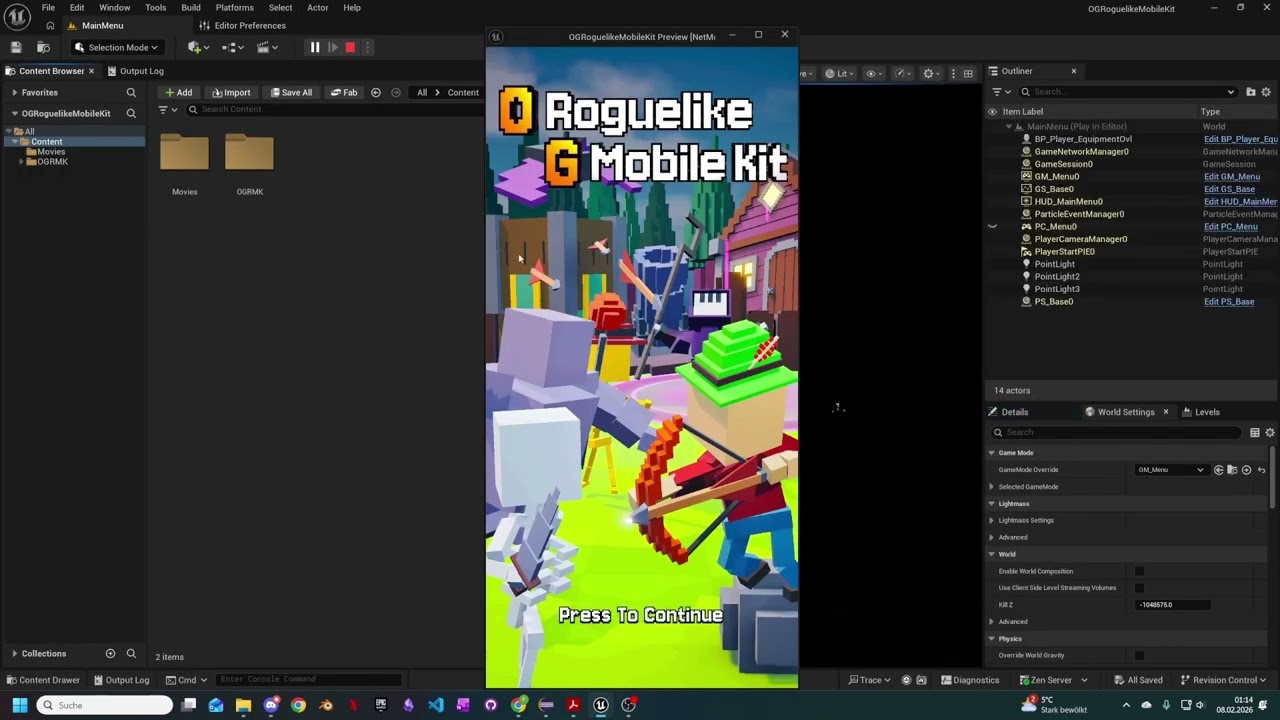Reset GameMode Override to default arrow

(1261, 470)
